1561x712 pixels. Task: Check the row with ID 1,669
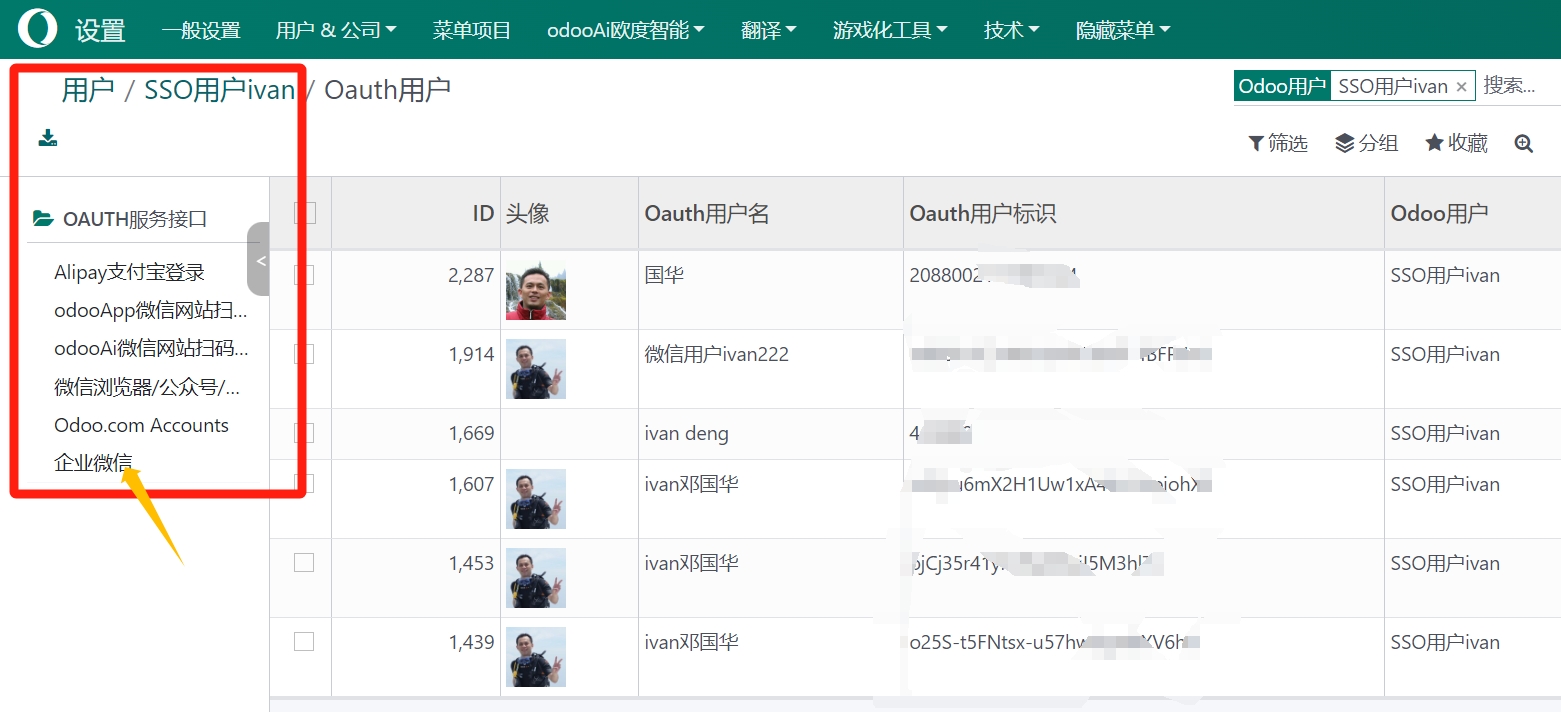pyautogui.click(x=304, y=433)
